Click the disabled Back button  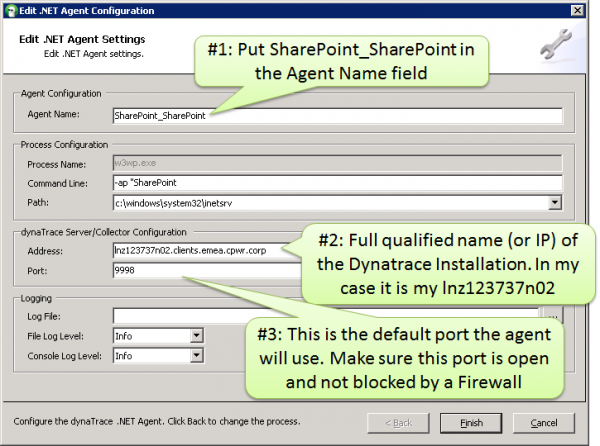tap(398, 423)
